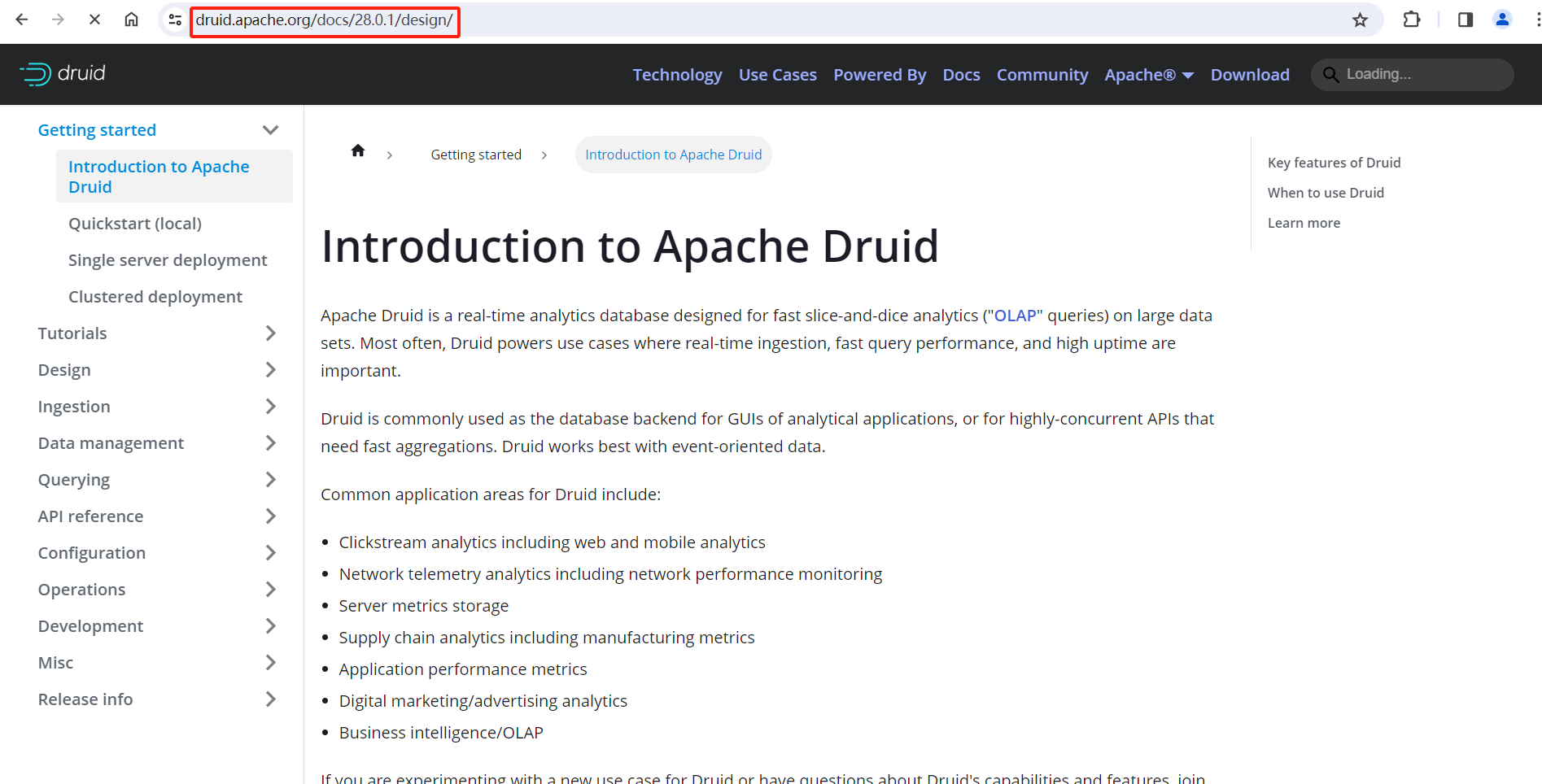The image size is (1542, 784).
Task: Select Introduction to Apache Druid sidebar item
Action: coord(174,176)
